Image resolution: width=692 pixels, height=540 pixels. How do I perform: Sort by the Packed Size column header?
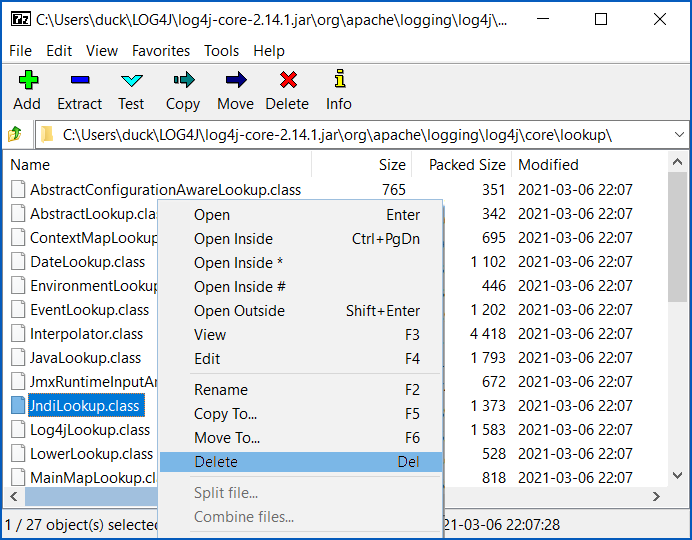point(462,165)
